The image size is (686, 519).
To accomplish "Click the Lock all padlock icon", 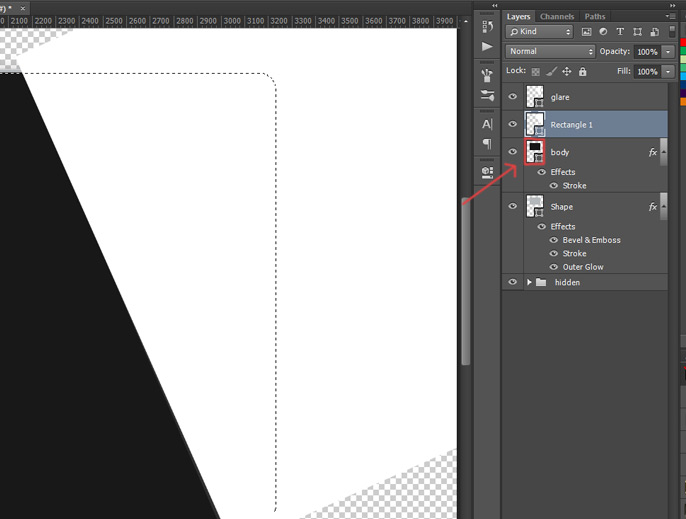I will 582,72.
